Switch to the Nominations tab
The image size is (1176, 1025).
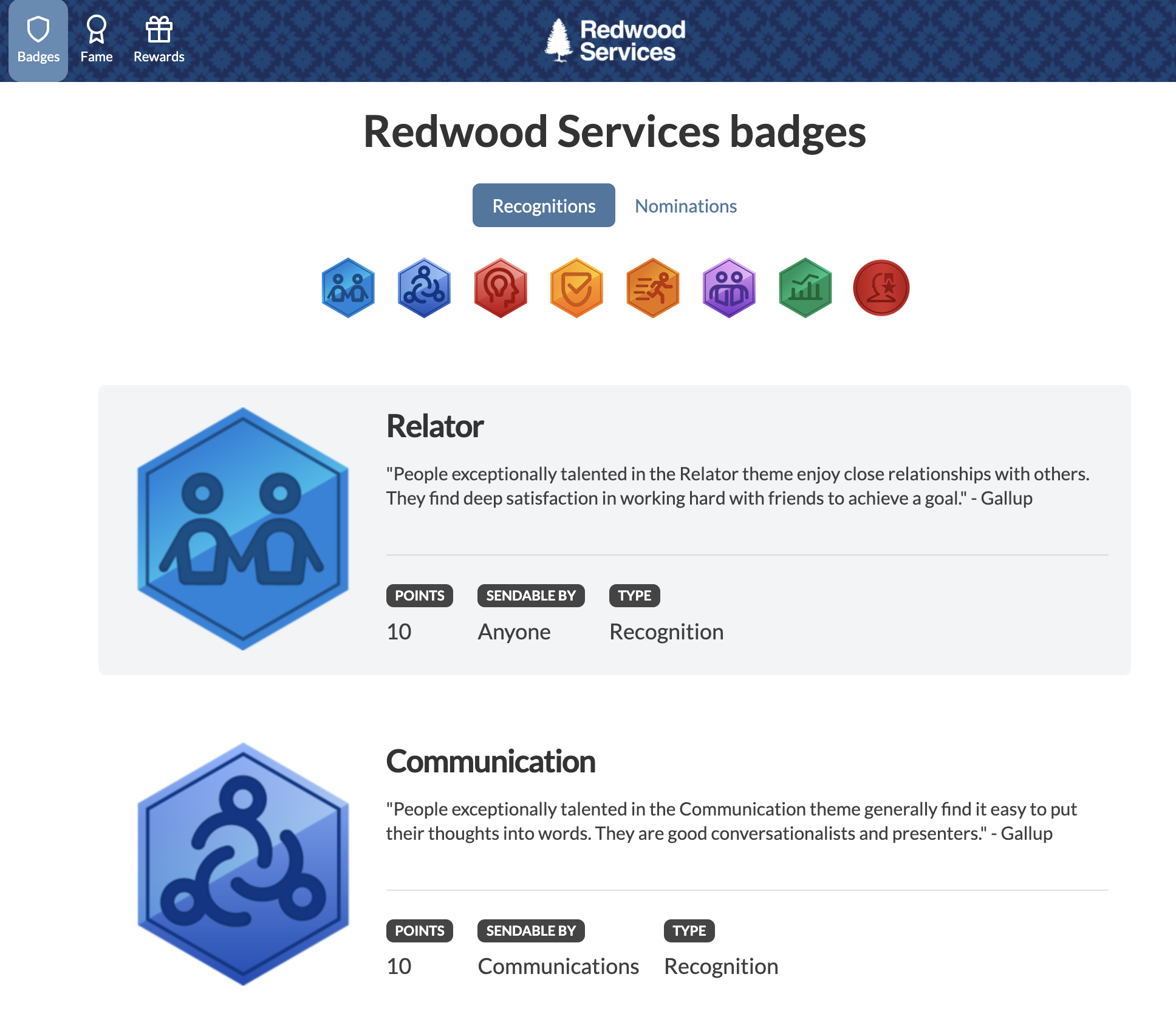685,206
